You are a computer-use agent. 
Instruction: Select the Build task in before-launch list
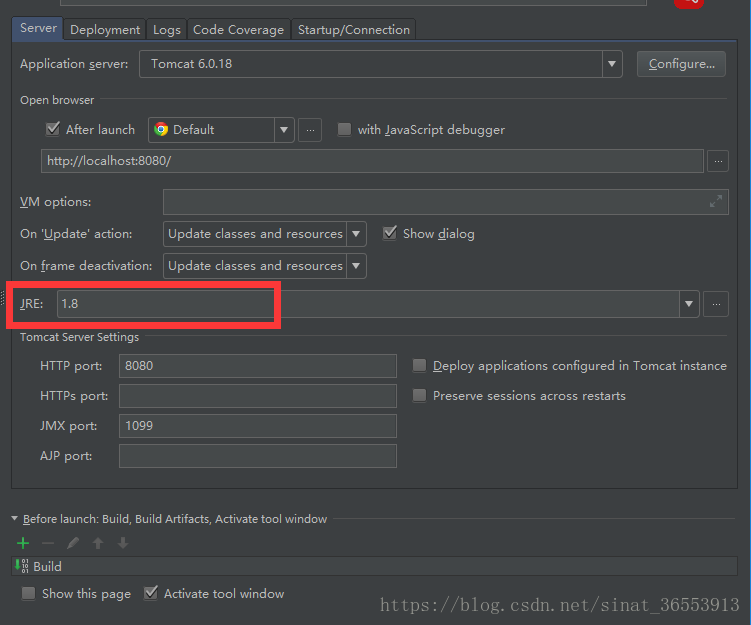point(374,566)
